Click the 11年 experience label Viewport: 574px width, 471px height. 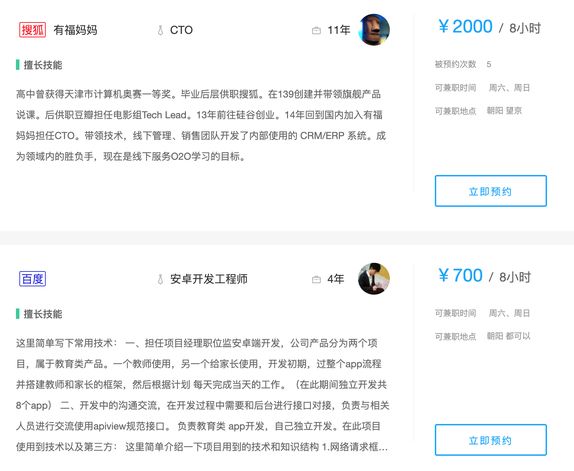(x=339, y=30)
